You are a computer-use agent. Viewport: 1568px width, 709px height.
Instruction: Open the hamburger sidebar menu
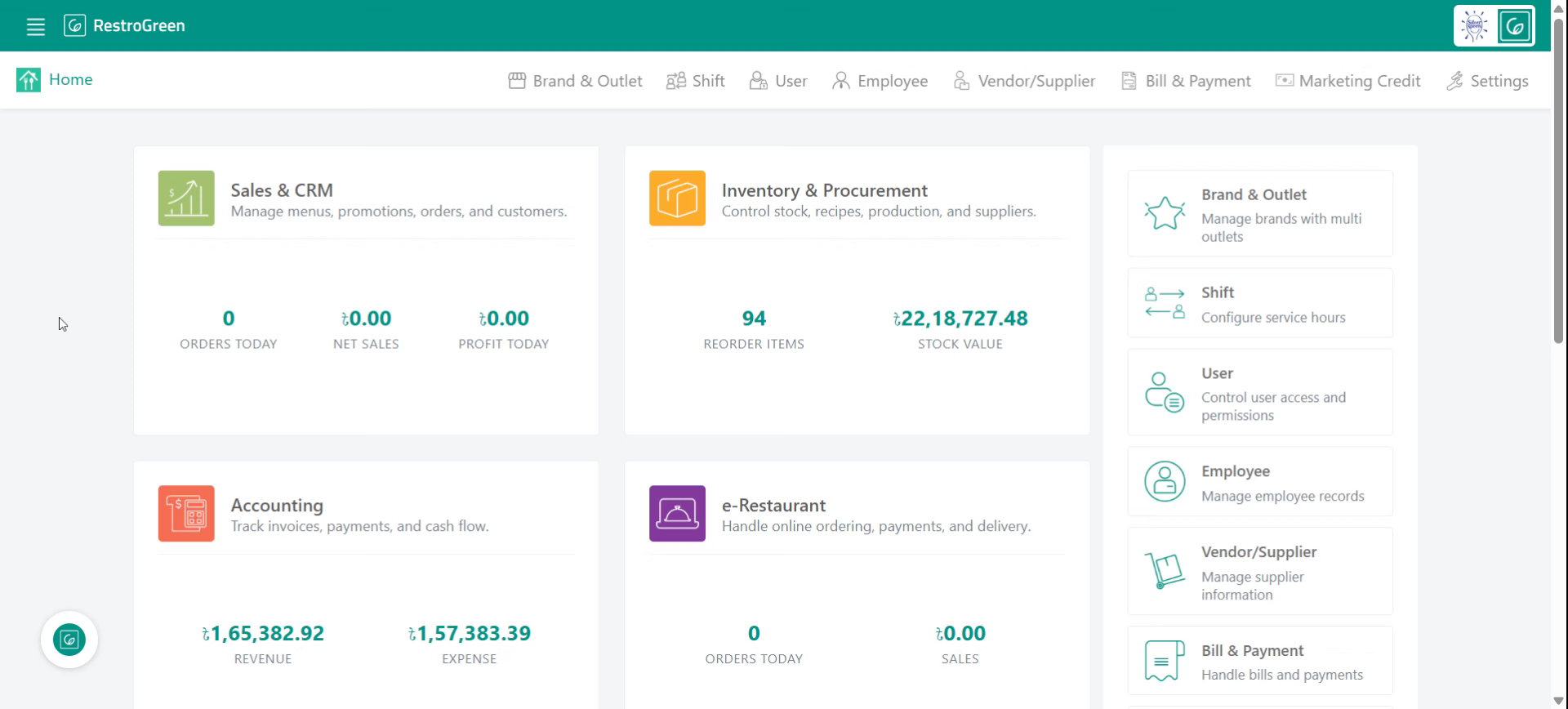pos(35,26)
